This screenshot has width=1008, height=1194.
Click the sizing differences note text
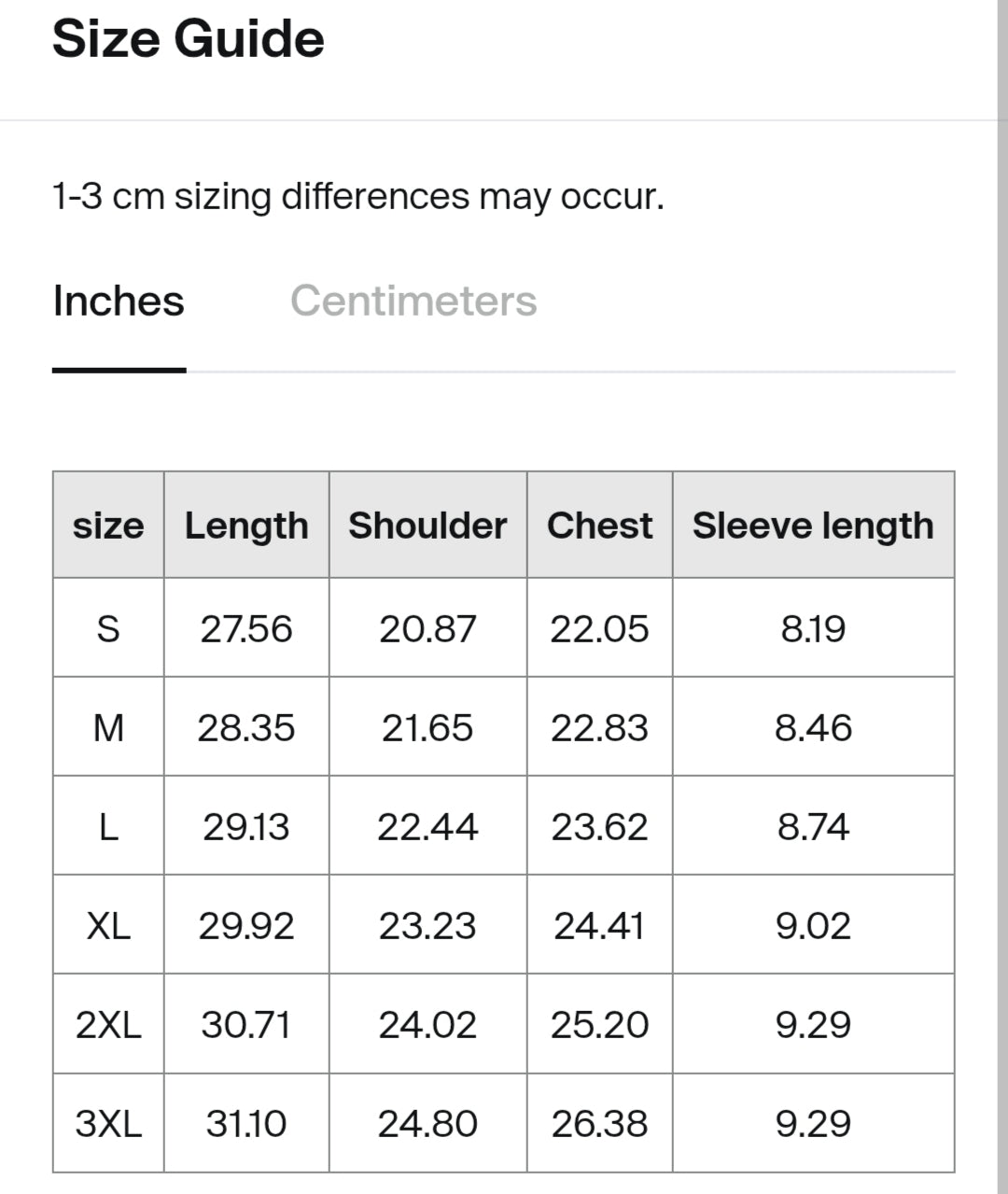click(358, 197)
